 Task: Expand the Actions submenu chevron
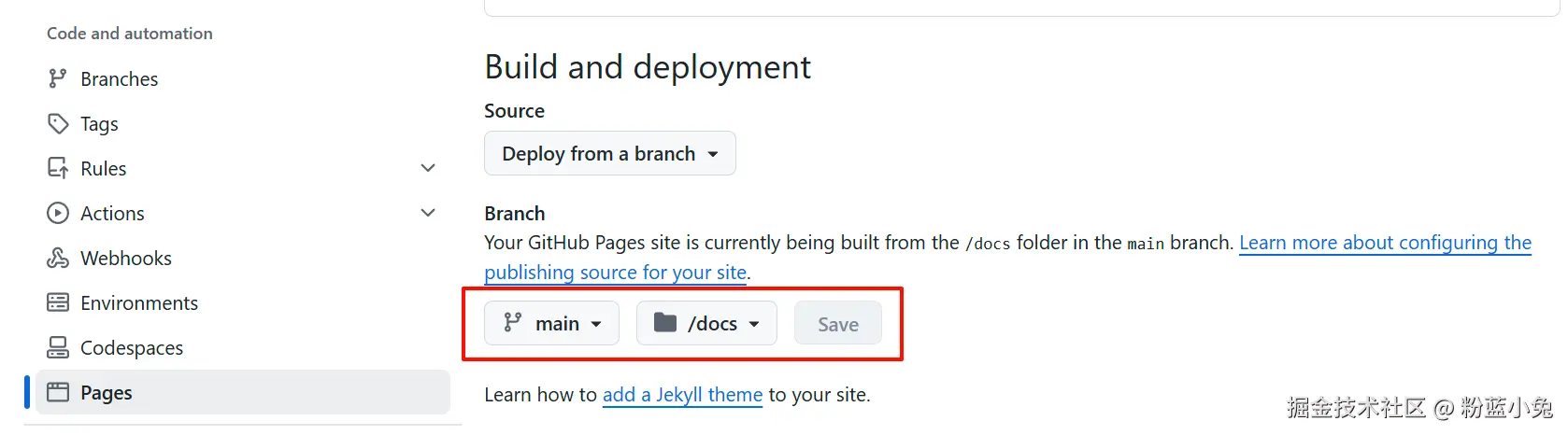428,213
